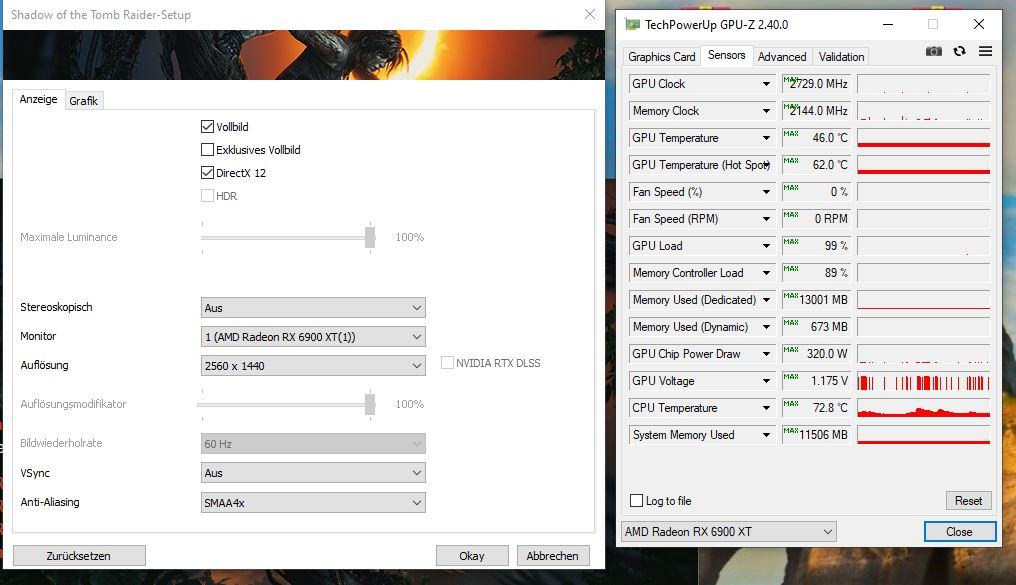This screenshot has height=585, width=1016.
Task: Expand the GPU Clock sensor dropdown arrow
Action: (767, 84)
